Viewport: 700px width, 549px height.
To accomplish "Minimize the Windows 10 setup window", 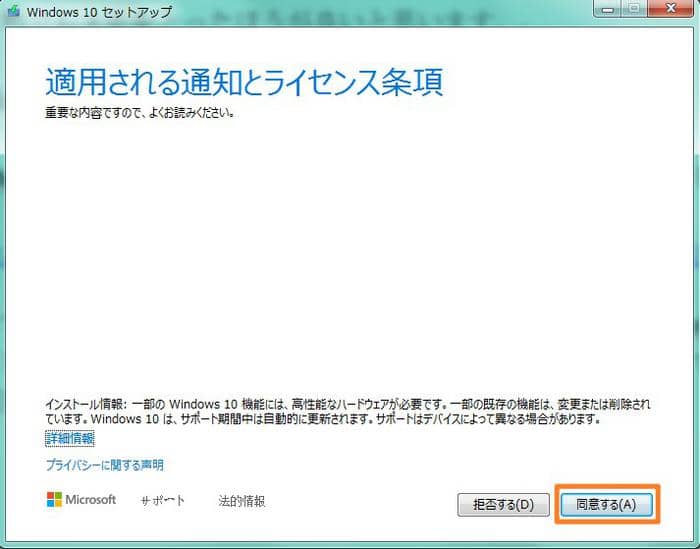I will pyautogui.click(x=607, y=8).
